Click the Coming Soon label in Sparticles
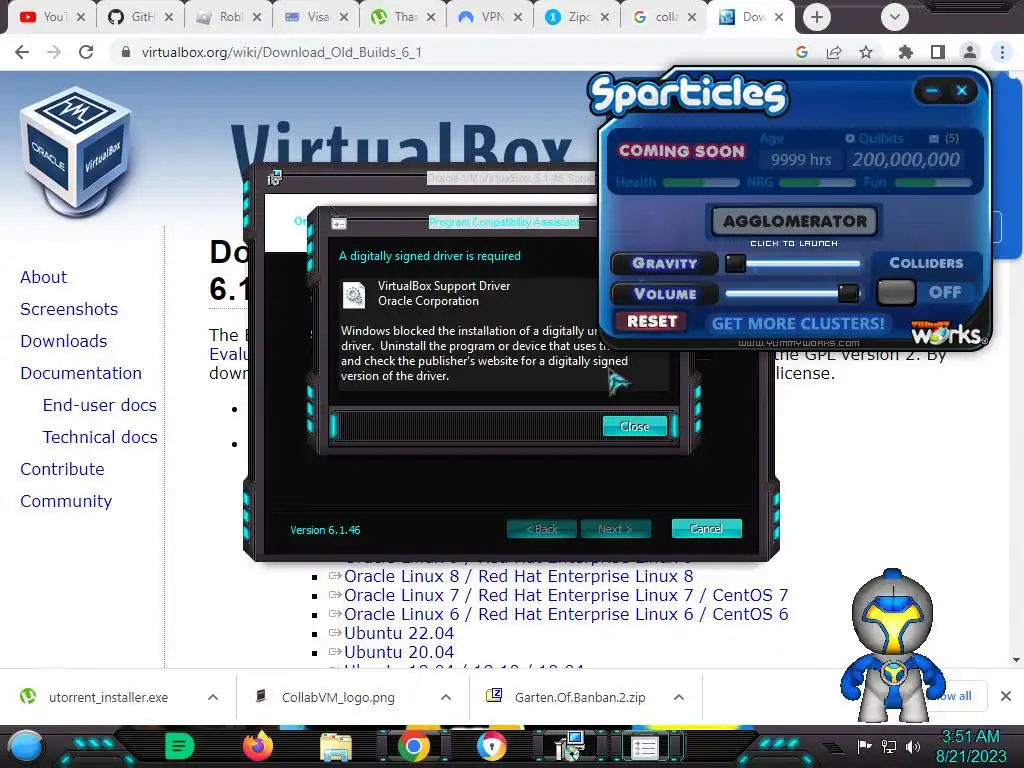This screenshot has height=768, width=1024. coord(682,151)
